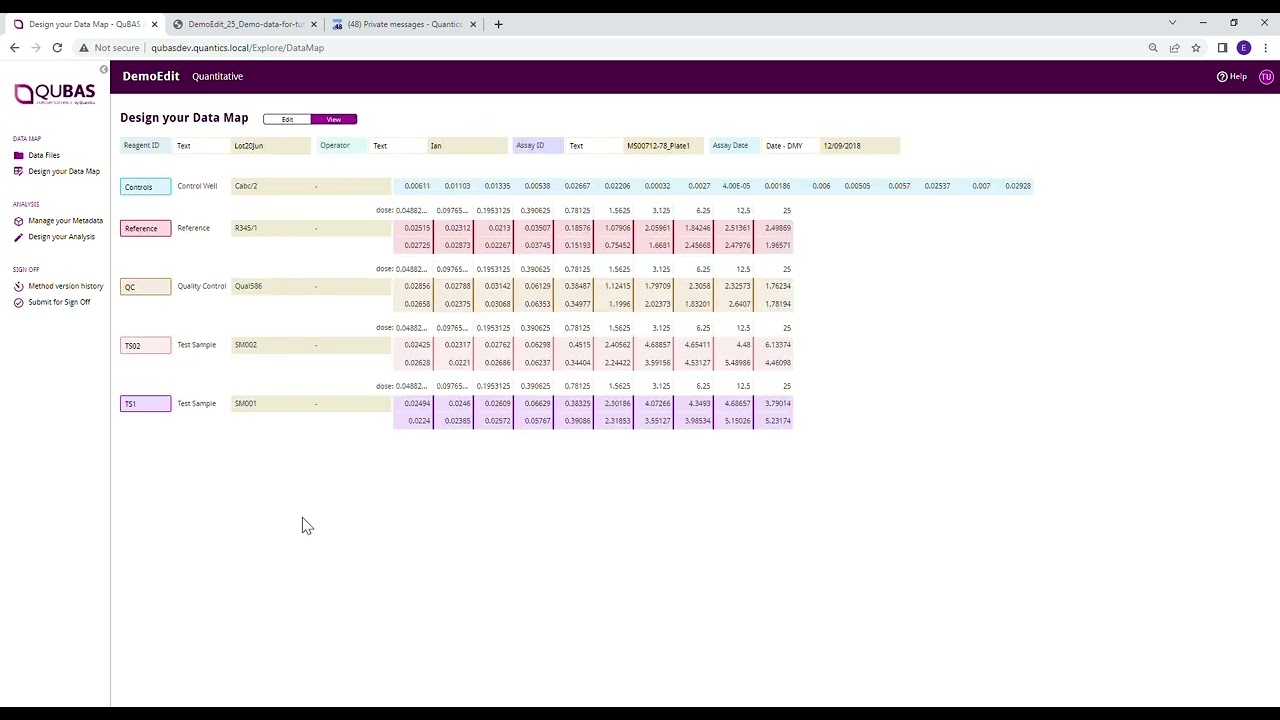Switch to the Private messages tab
The height and width of the screenshot is (720, 1280).
pos(403,24)
